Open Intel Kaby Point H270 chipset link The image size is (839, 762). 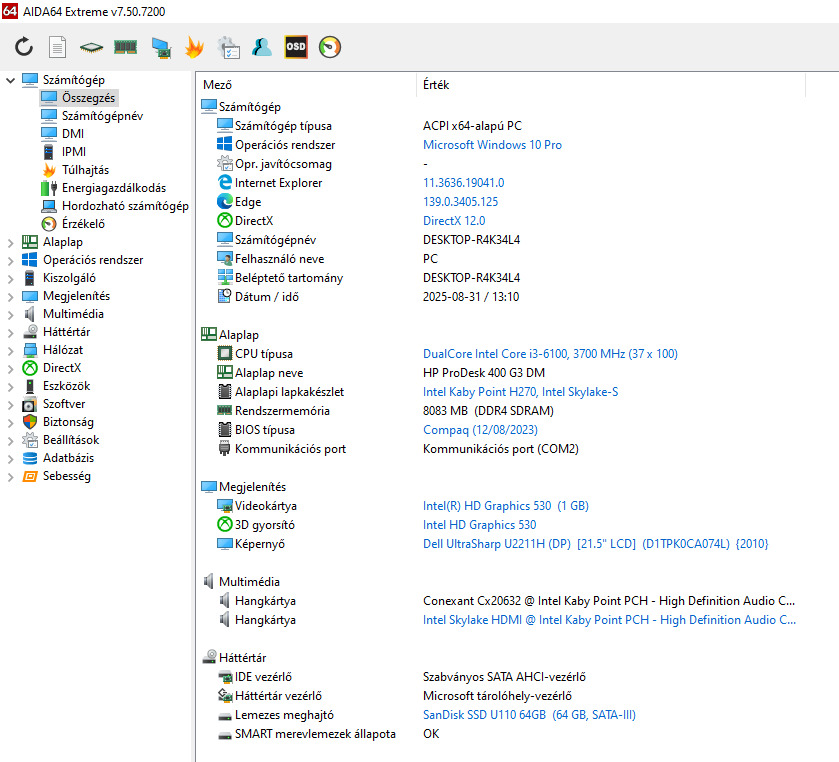pyautogui.click(x=520, y=392)
